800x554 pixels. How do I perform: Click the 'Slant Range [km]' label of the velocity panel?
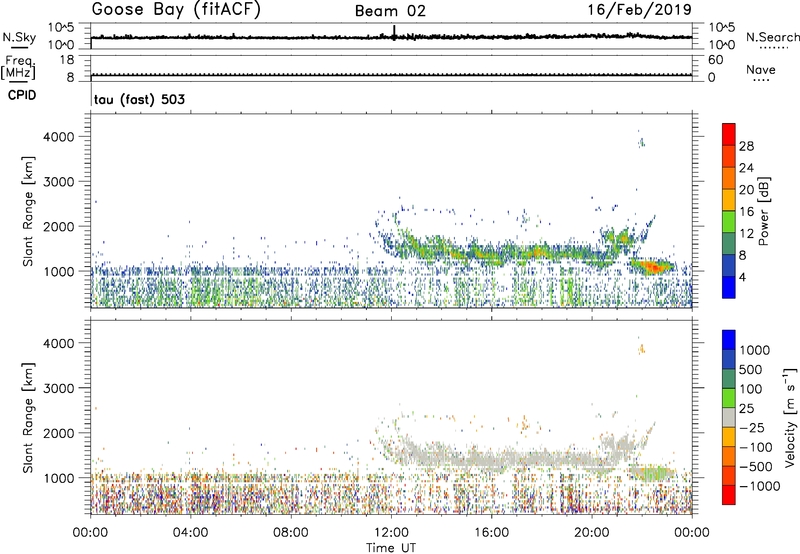[x=28, y=418]
